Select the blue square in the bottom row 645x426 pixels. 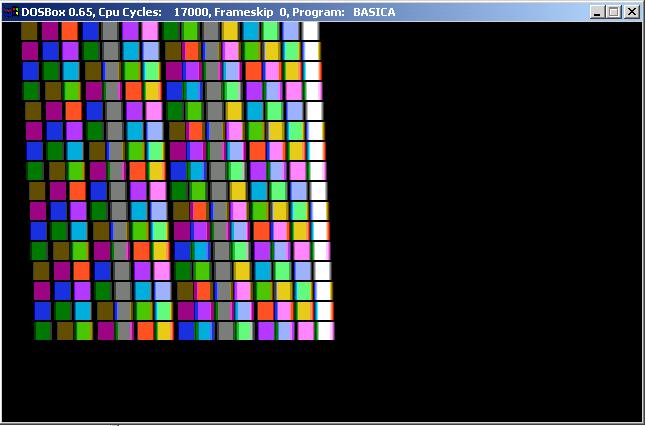click(186, 331)
